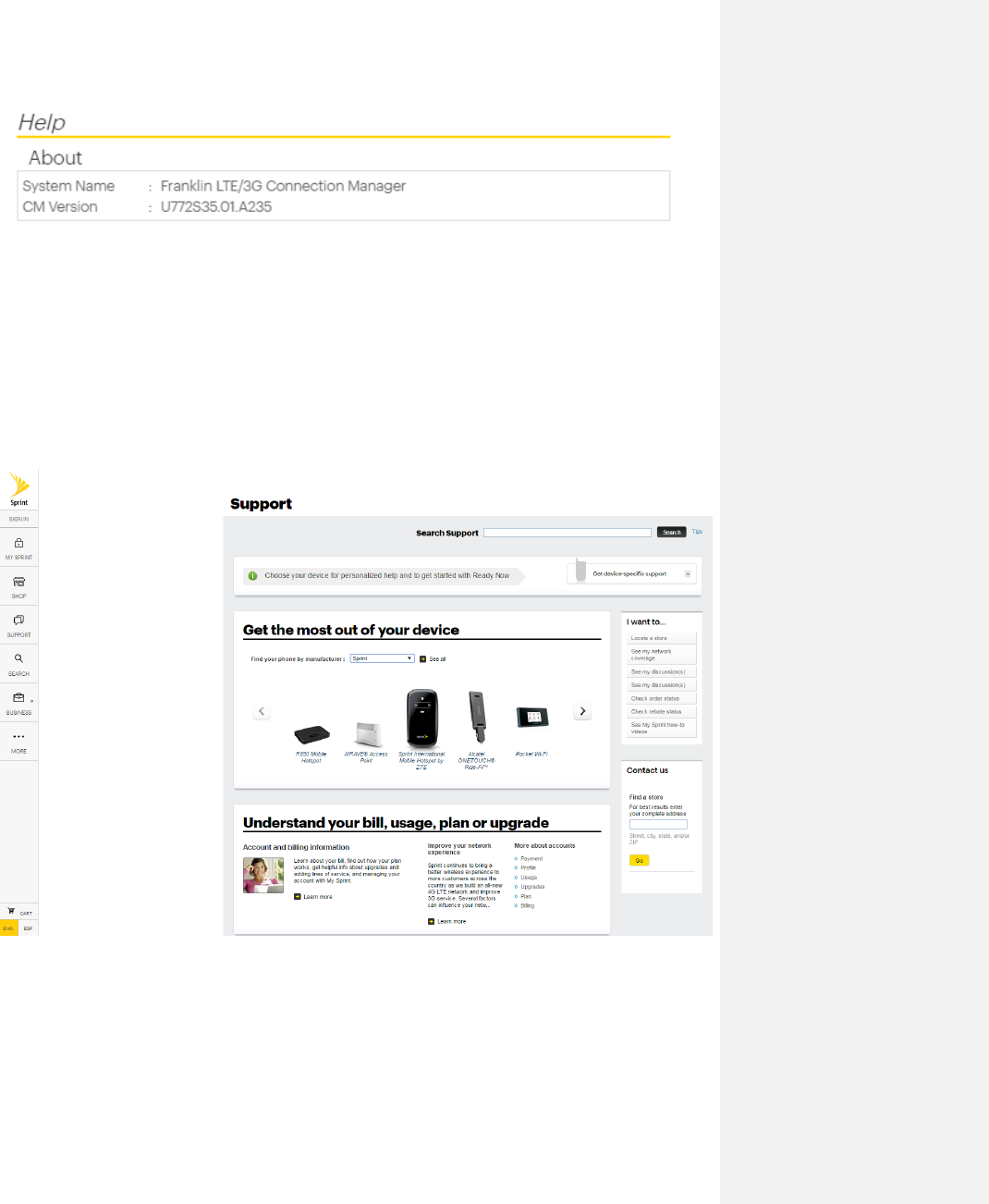
Task: Click the green info icon in banner
Action: [x=252, y=575]
